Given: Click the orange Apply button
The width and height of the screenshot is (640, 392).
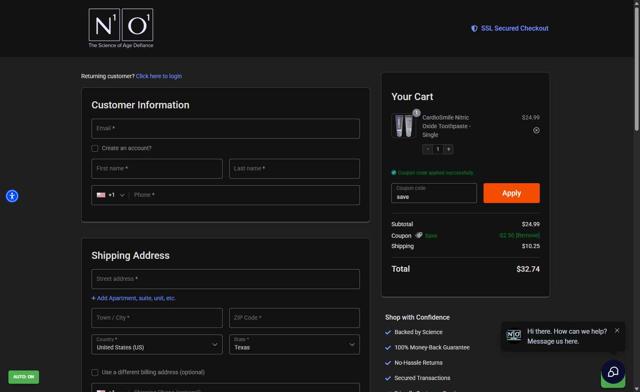Looking at the screenshot, I should pyautogui.click(x=511, y=193).
